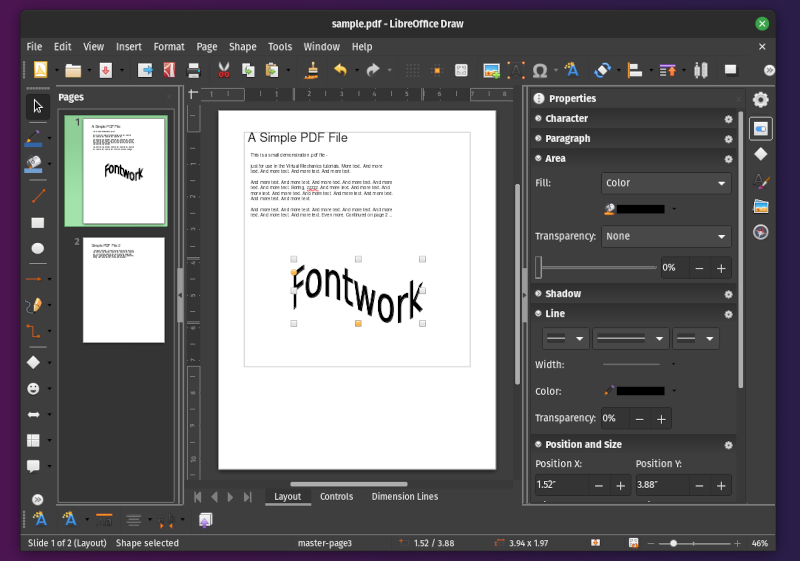Select the Ellipse tool
Screen dimensions: 800x561
(38, 248)
